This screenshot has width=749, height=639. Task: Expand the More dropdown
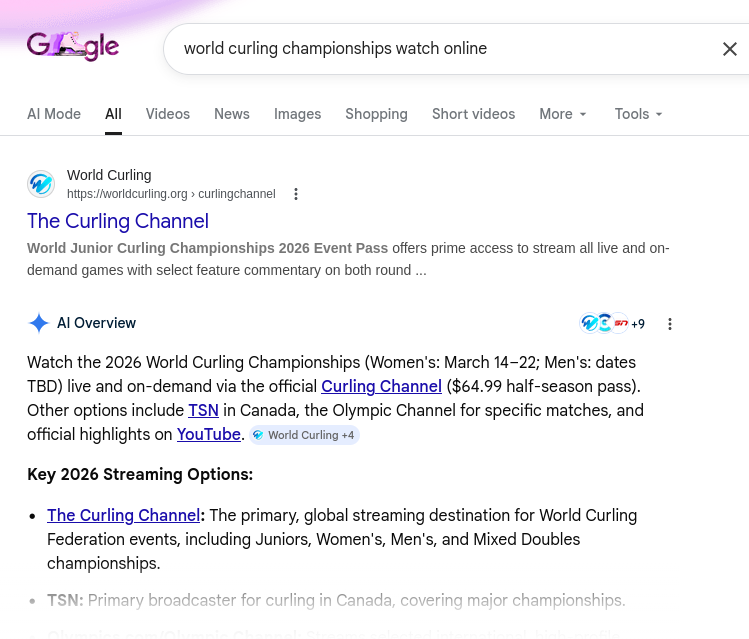coord(563,114)
